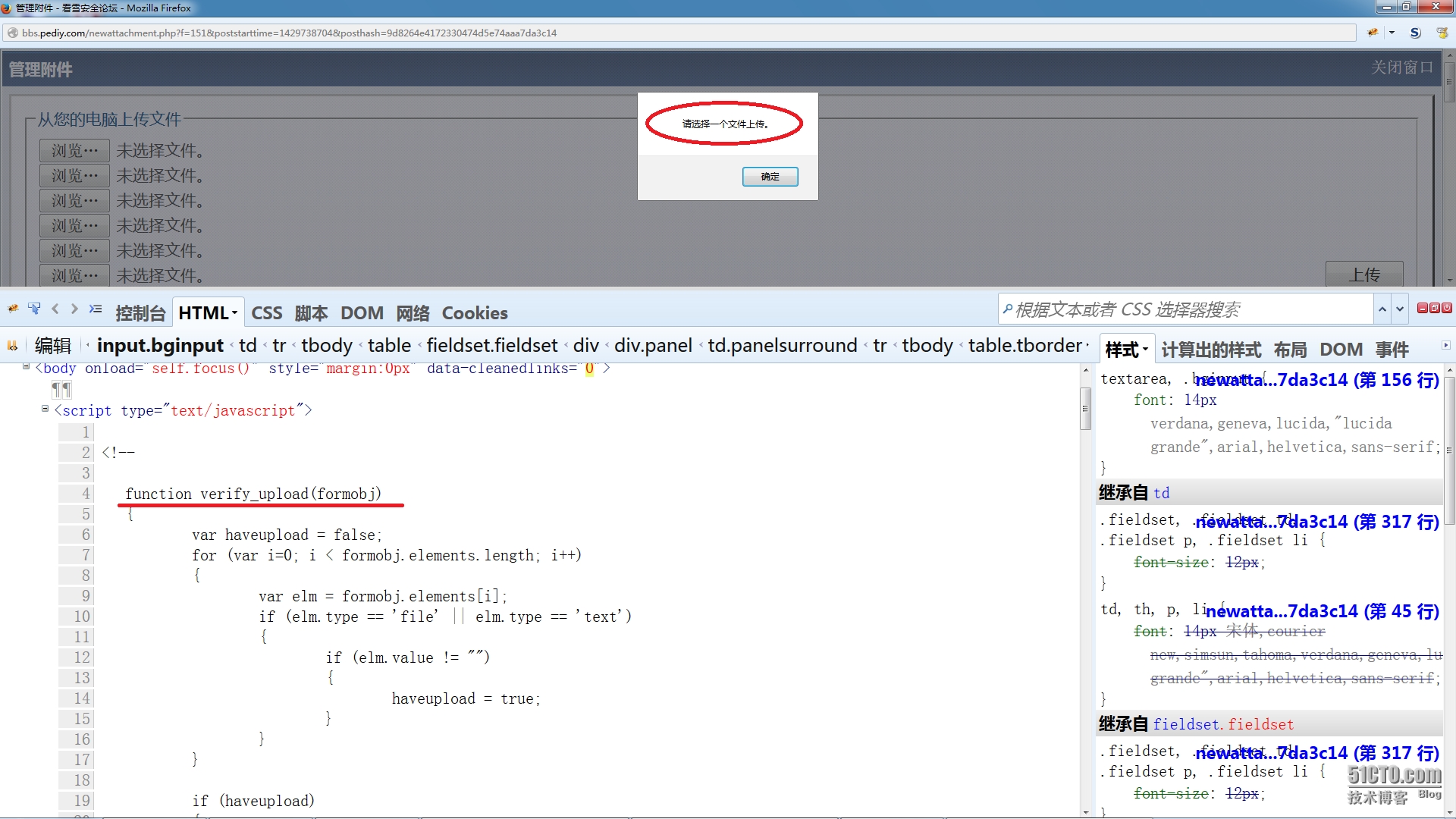Click the first line 317 source link
Screen dimensions: 1456x819
pos(1317,522)
